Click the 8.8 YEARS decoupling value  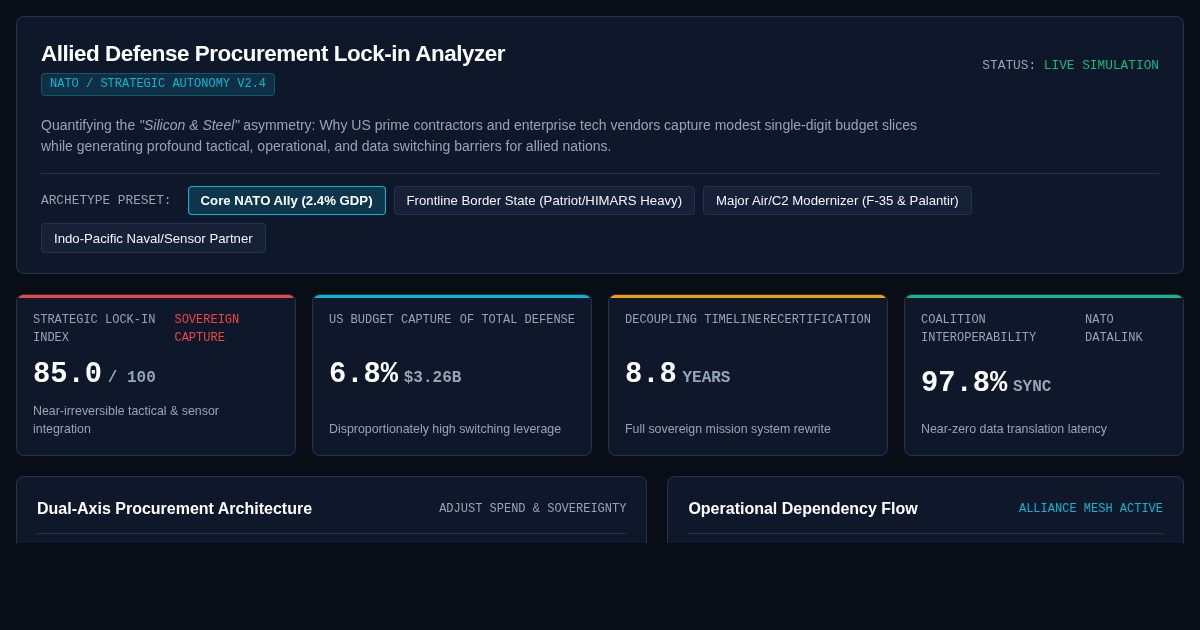(677, 374)
